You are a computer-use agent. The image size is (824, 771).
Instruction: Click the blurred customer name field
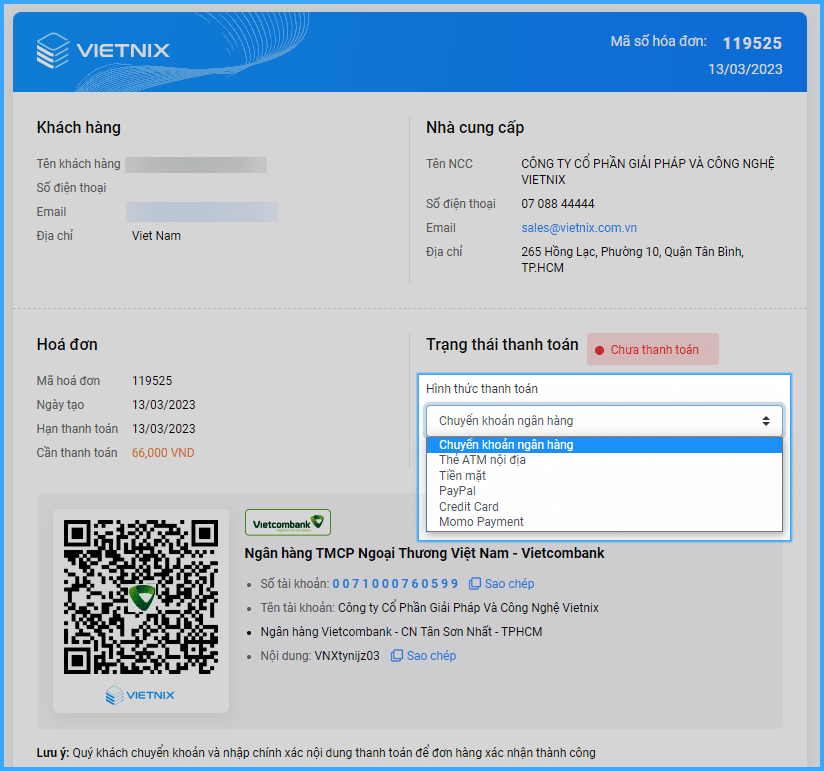point(196,165)
